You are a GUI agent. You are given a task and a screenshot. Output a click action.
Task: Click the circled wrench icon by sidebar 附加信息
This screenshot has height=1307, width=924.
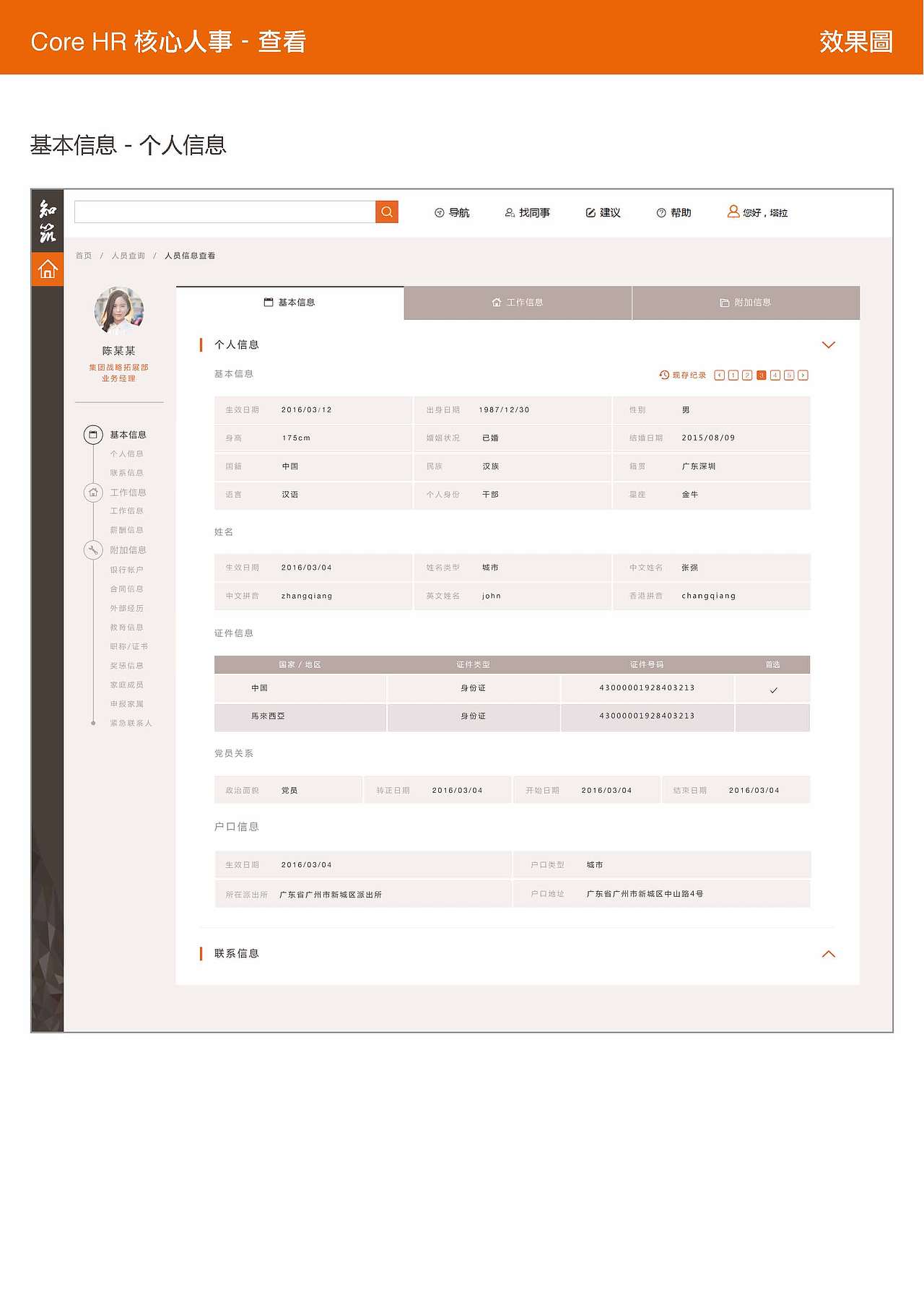(93, 550)
